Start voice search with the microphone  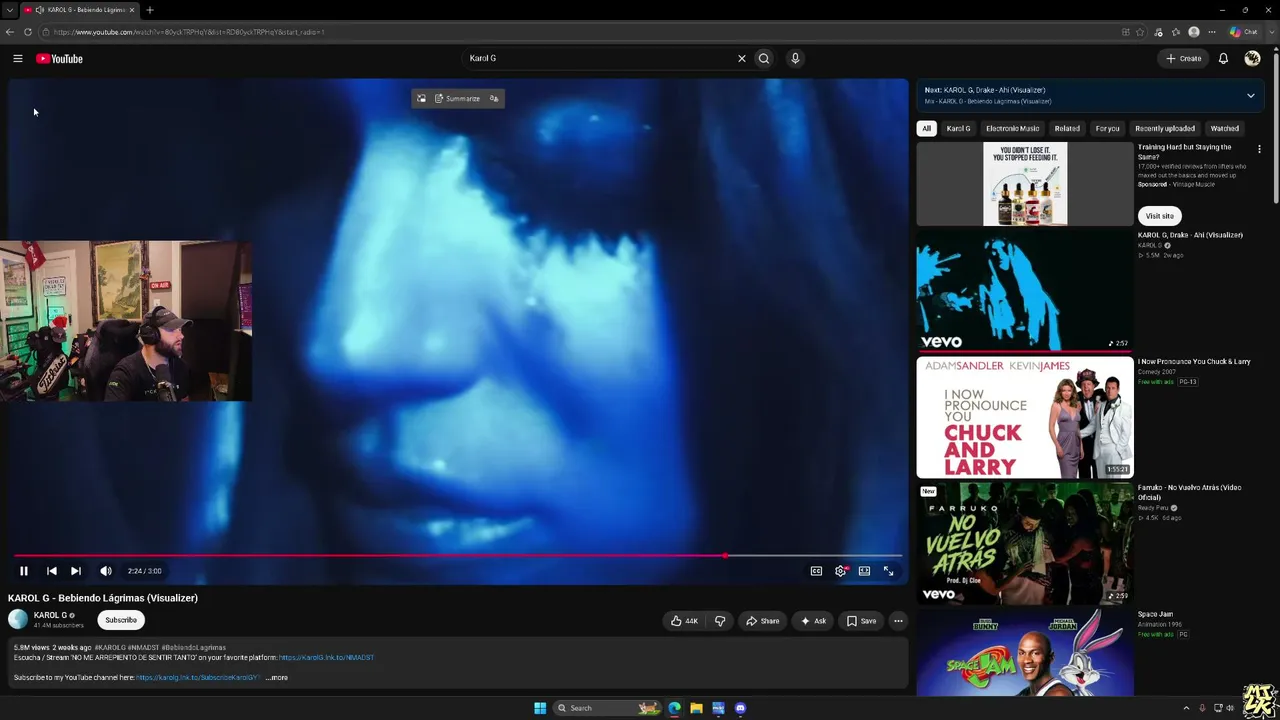tap(795, 58)
